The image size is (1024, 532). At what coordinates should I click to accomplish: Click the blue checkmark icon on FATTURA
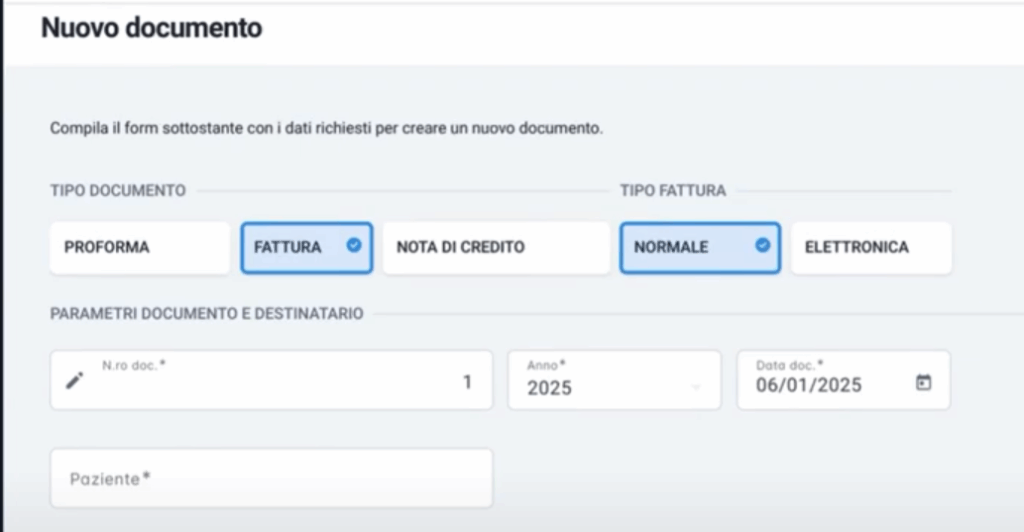(x=353, y=244)
